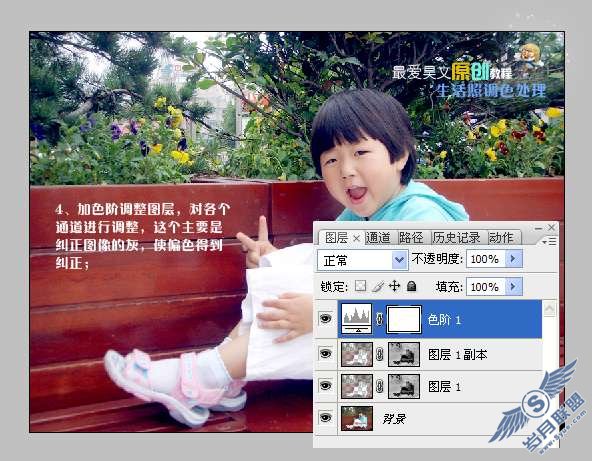Select the 图层 tab
The width and height of the screenshot is (592, 461).
[x=336, y=238]
